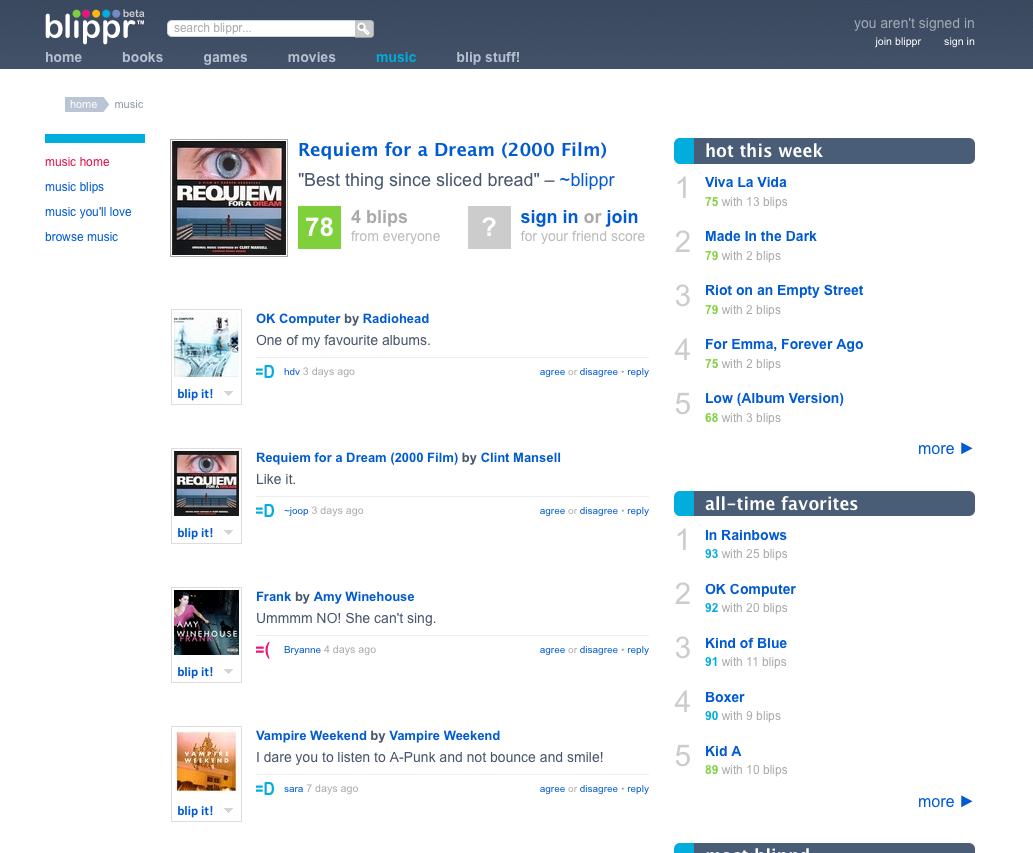Open Kind of Blue link
This screenshot has width=1033, height=853.
tap(746, 644)
